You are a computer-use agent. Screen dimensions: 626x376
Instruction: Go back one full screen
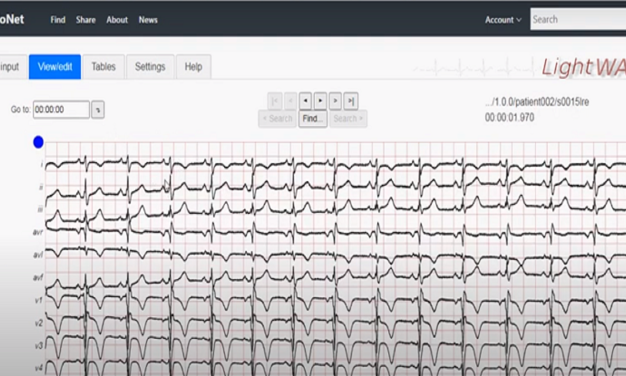pos(290,101)
